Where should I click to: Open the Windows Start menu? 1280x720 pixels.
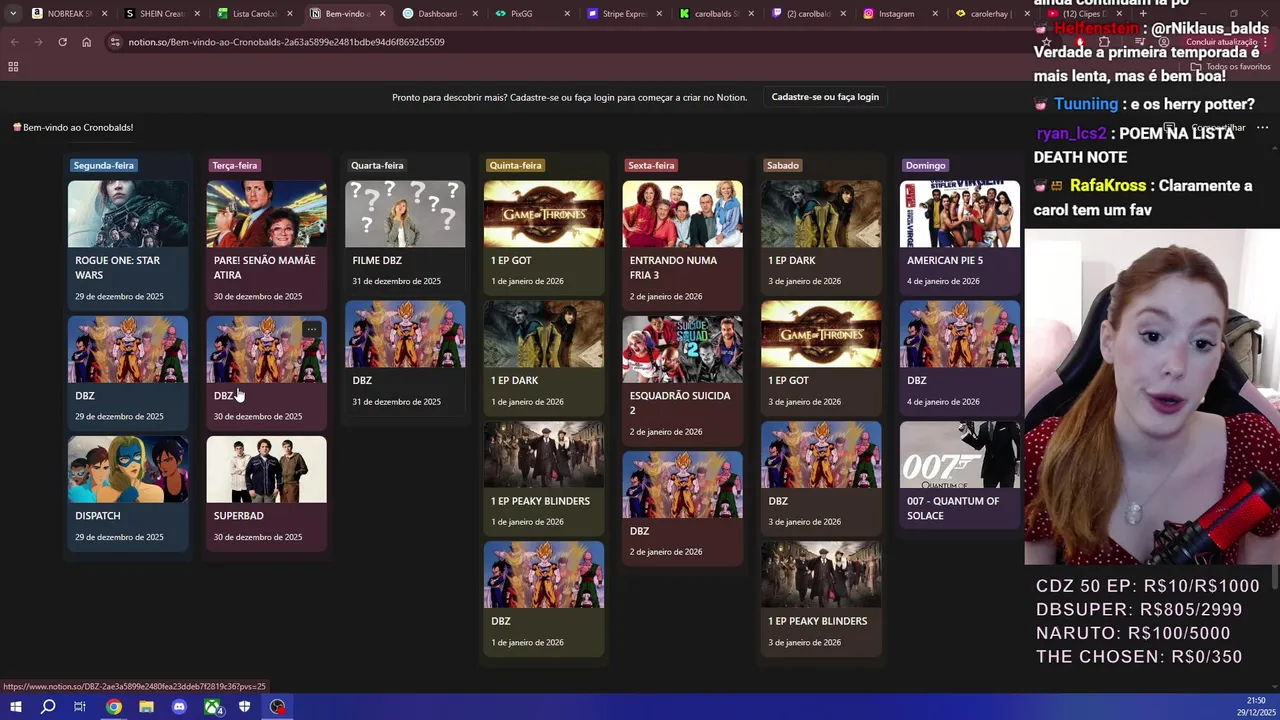click(x=15, y=707)
